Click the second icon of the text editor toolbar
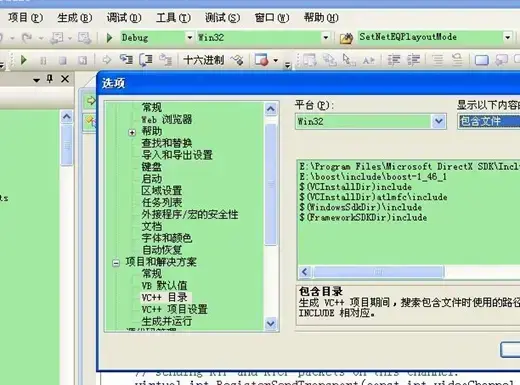520x385 pixels. tap(329, 60)
